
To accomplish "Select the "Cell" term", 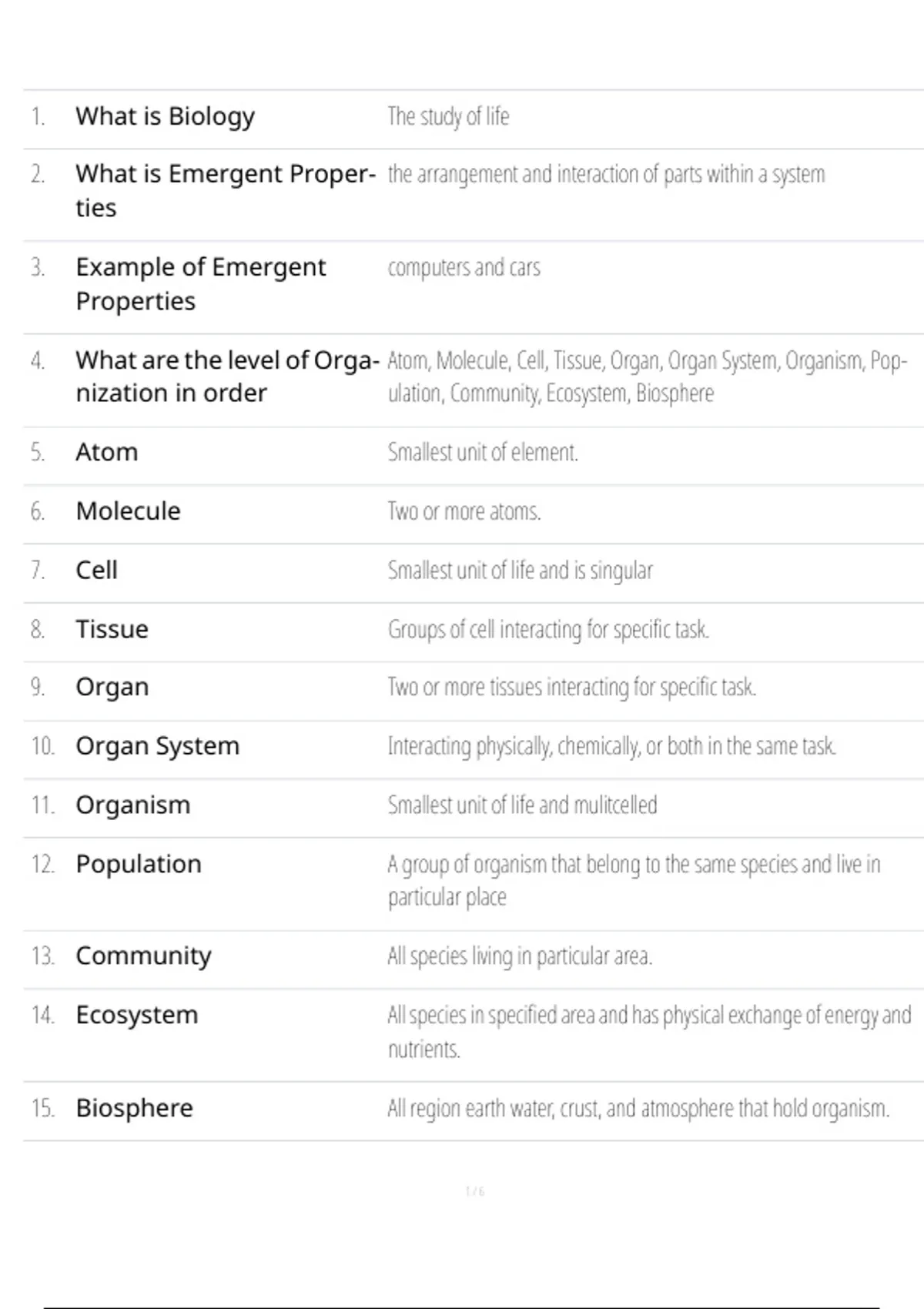I will (96, 571).
